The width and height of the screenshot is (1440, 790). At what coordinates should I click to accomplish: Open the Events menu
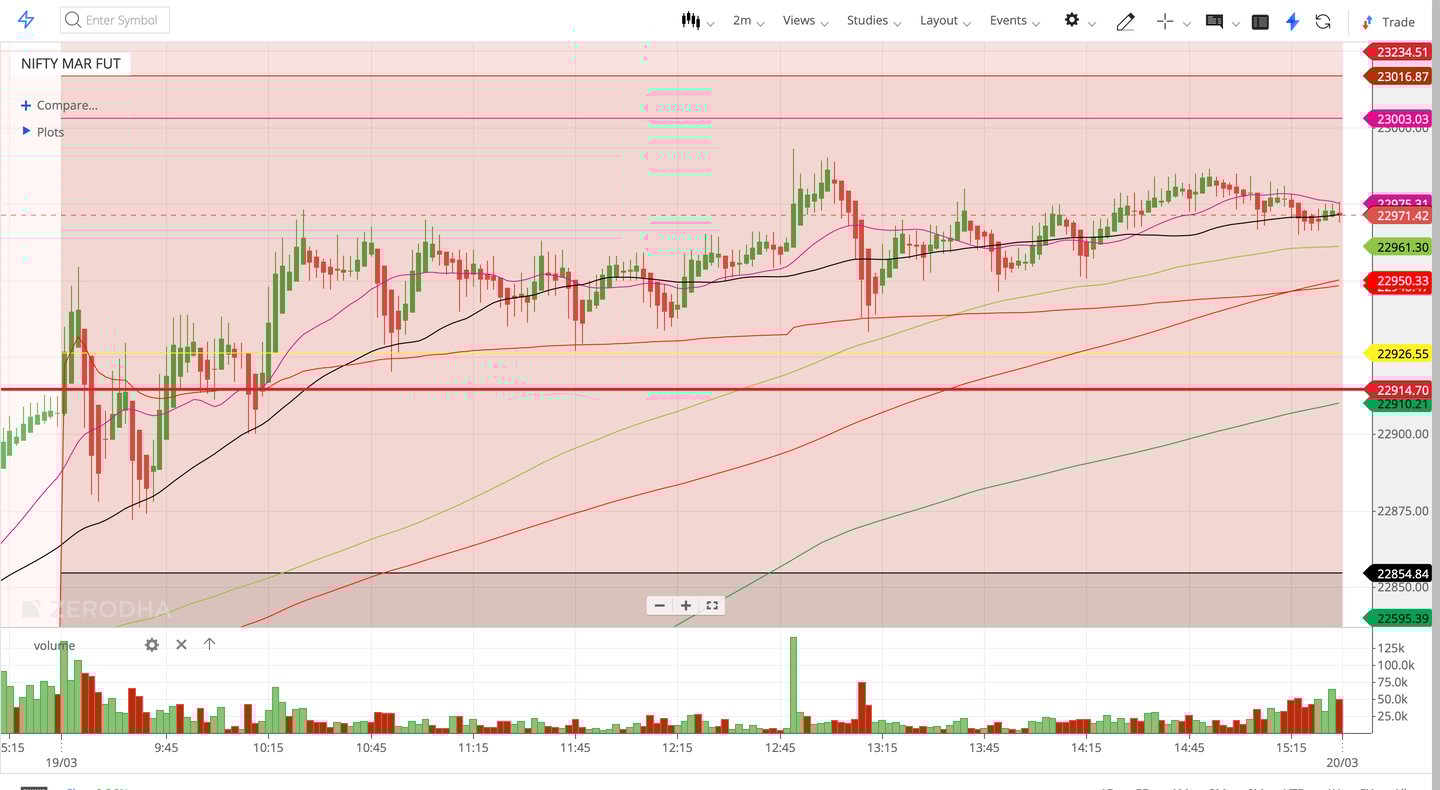[1015, 21]
